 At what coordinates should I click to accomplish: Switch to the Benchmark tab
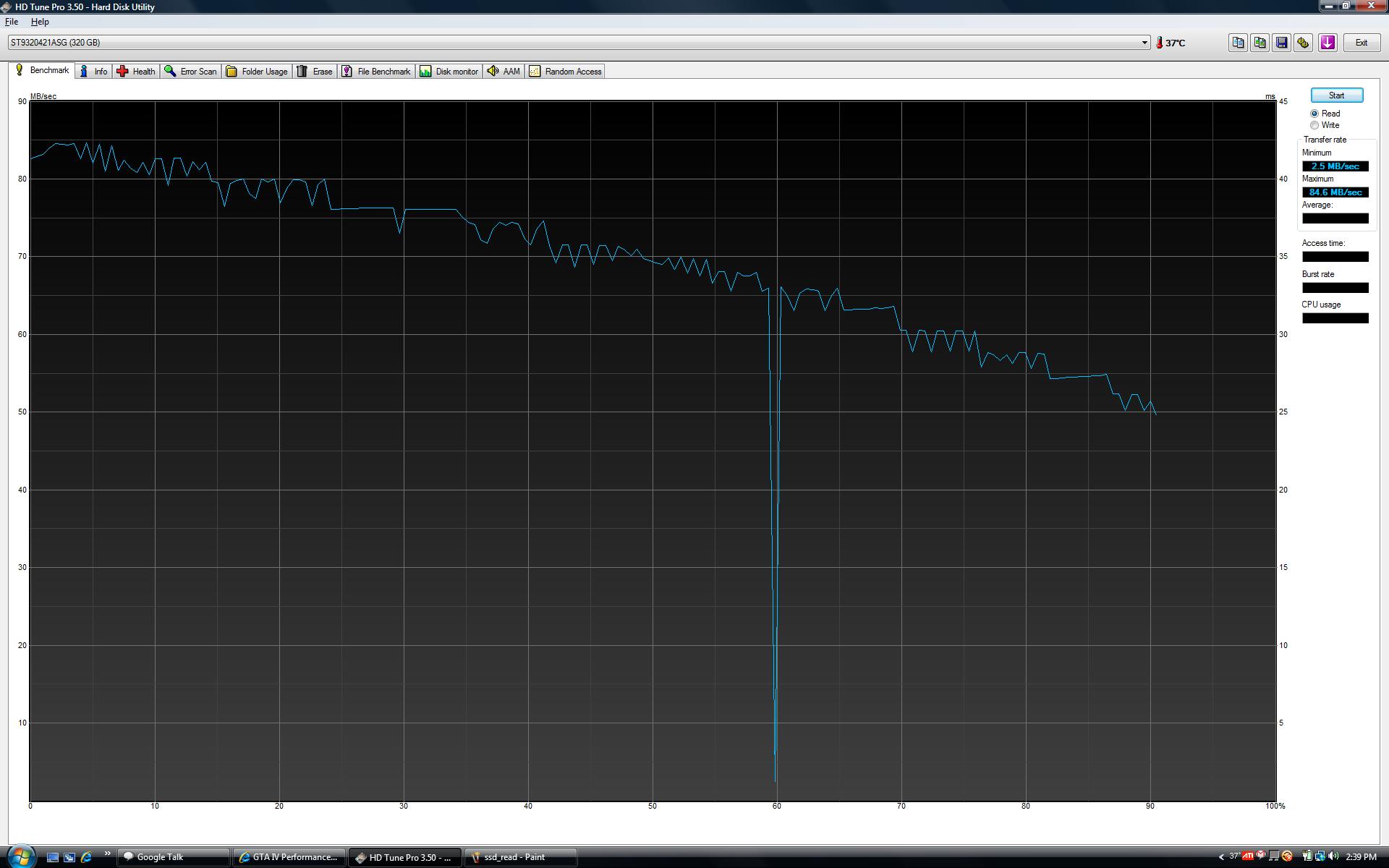pyautogui.click(x=42, y=70)
